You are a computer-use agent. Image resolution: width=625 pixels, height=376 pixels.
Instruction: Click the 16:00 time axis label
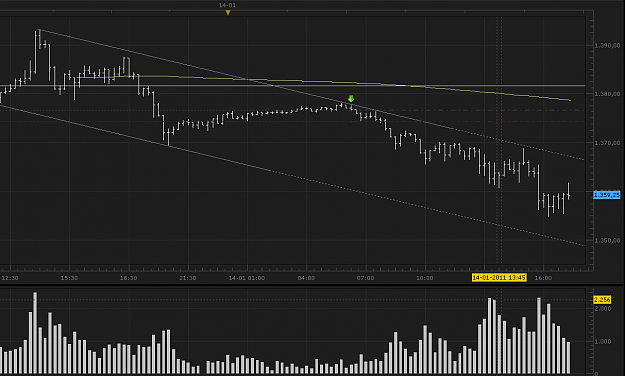point(543,278)
